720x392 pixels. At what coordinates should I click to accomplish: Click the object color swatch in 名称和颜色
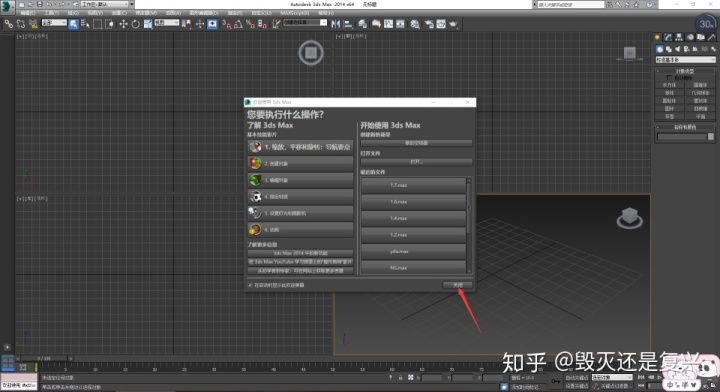[711, 137]
